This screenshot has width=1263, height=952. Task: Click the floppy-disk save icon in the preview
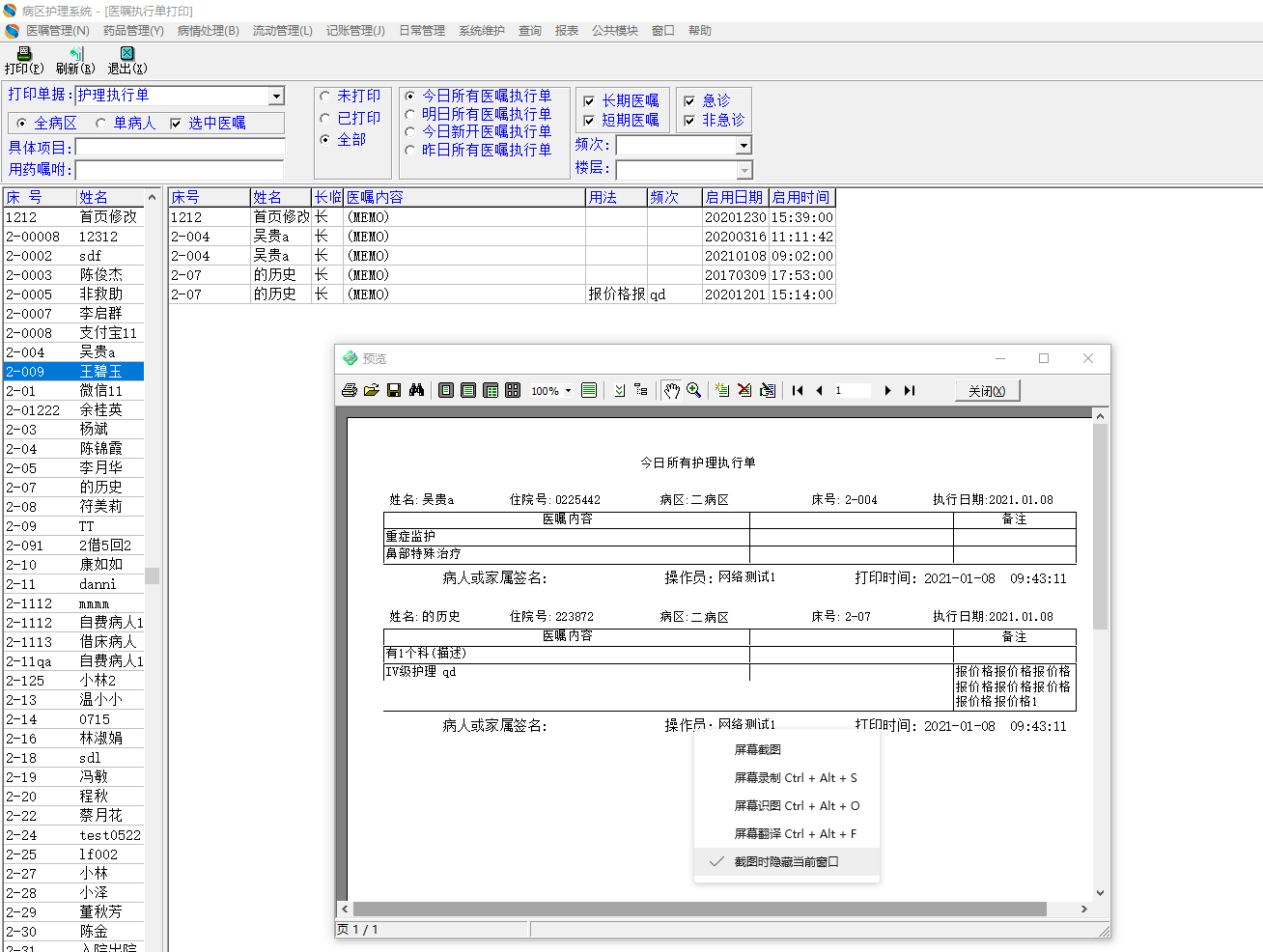coord(394,390)
